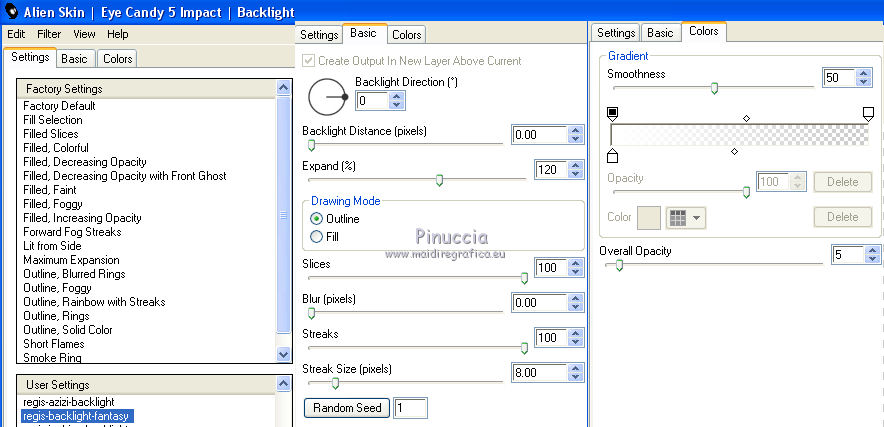Click the Blur slider handle

point(311,313)
